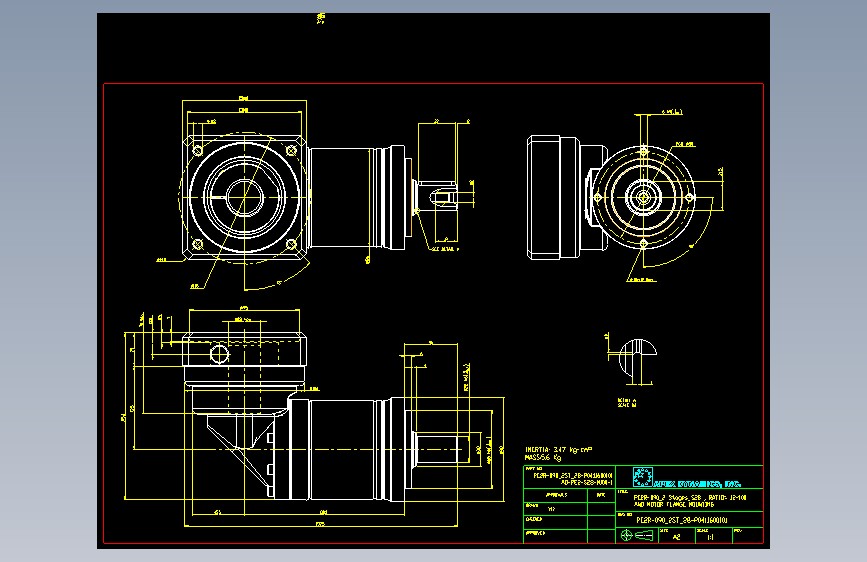Select the top-left square flange front view
The image size is (867, 562).
click(x=244, y=197)
